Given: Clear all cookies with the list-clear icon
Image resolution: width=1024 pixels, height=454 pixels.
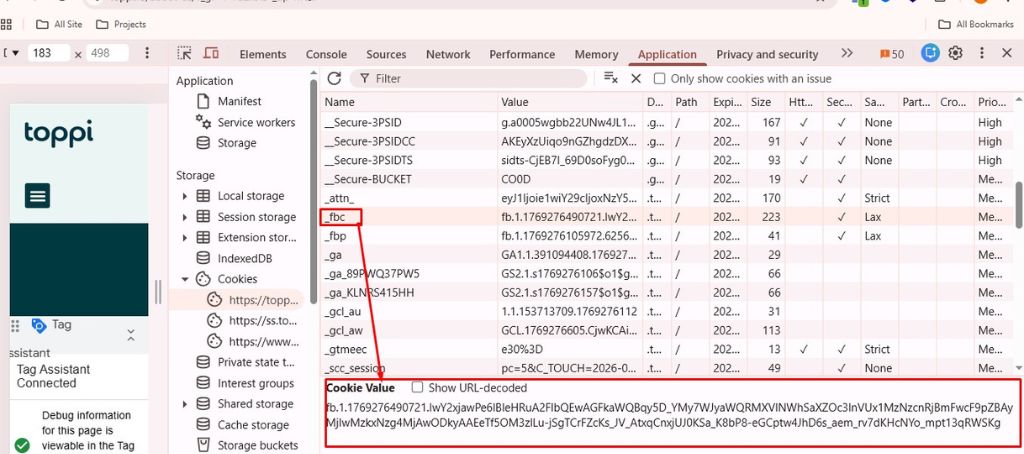Looking at the screenshot, I should point(611,78).
